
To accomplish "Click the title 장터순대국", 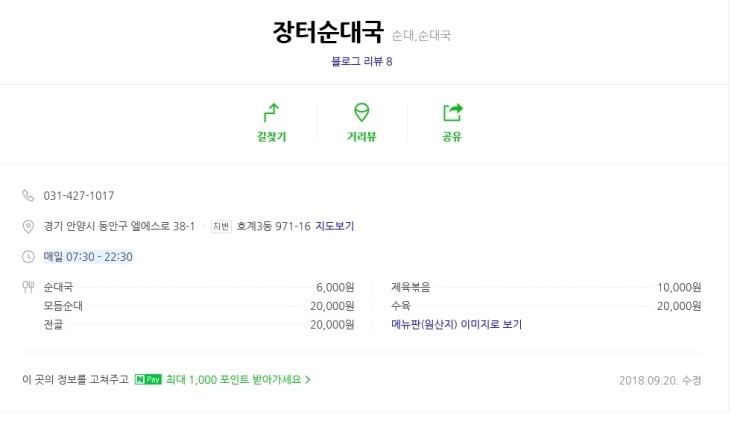I will 328,32.
